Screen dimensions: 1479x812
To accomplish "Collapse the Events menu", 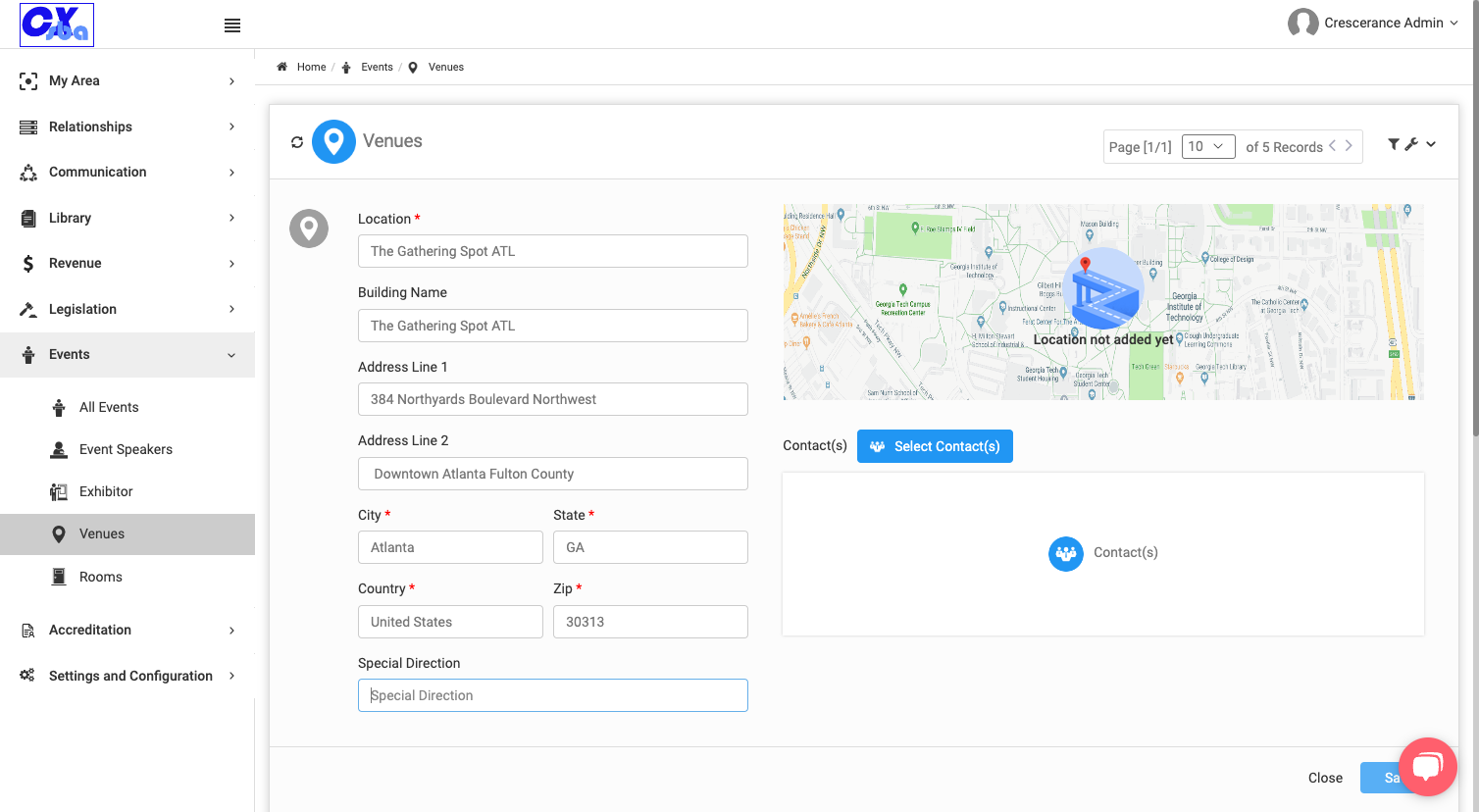I will pyautogui.click(x=127, y=354).
